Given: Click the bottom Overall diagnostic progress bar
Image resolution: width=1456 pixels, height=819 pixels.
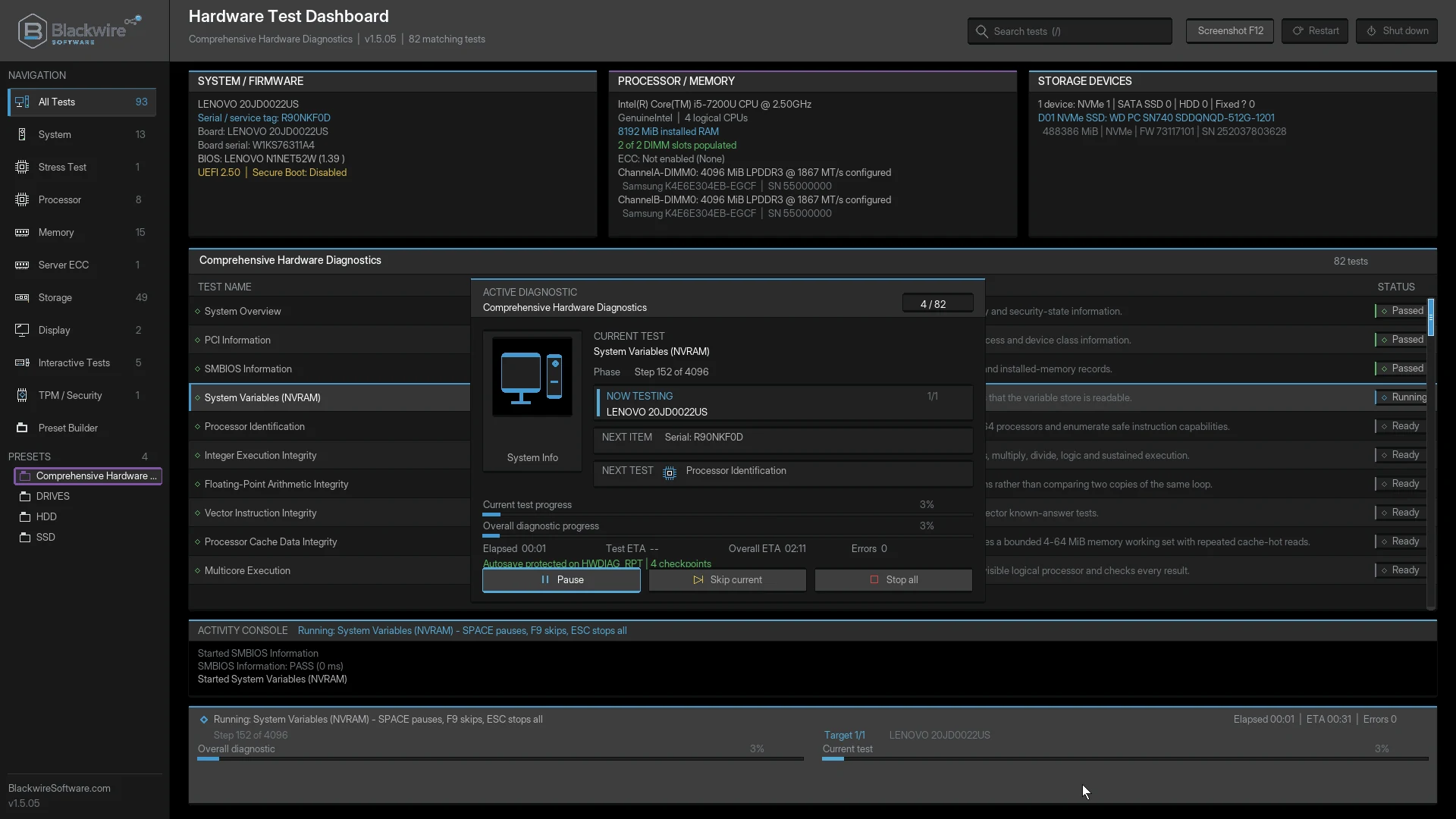Looking at the screenshot, I should coord(500,758).
